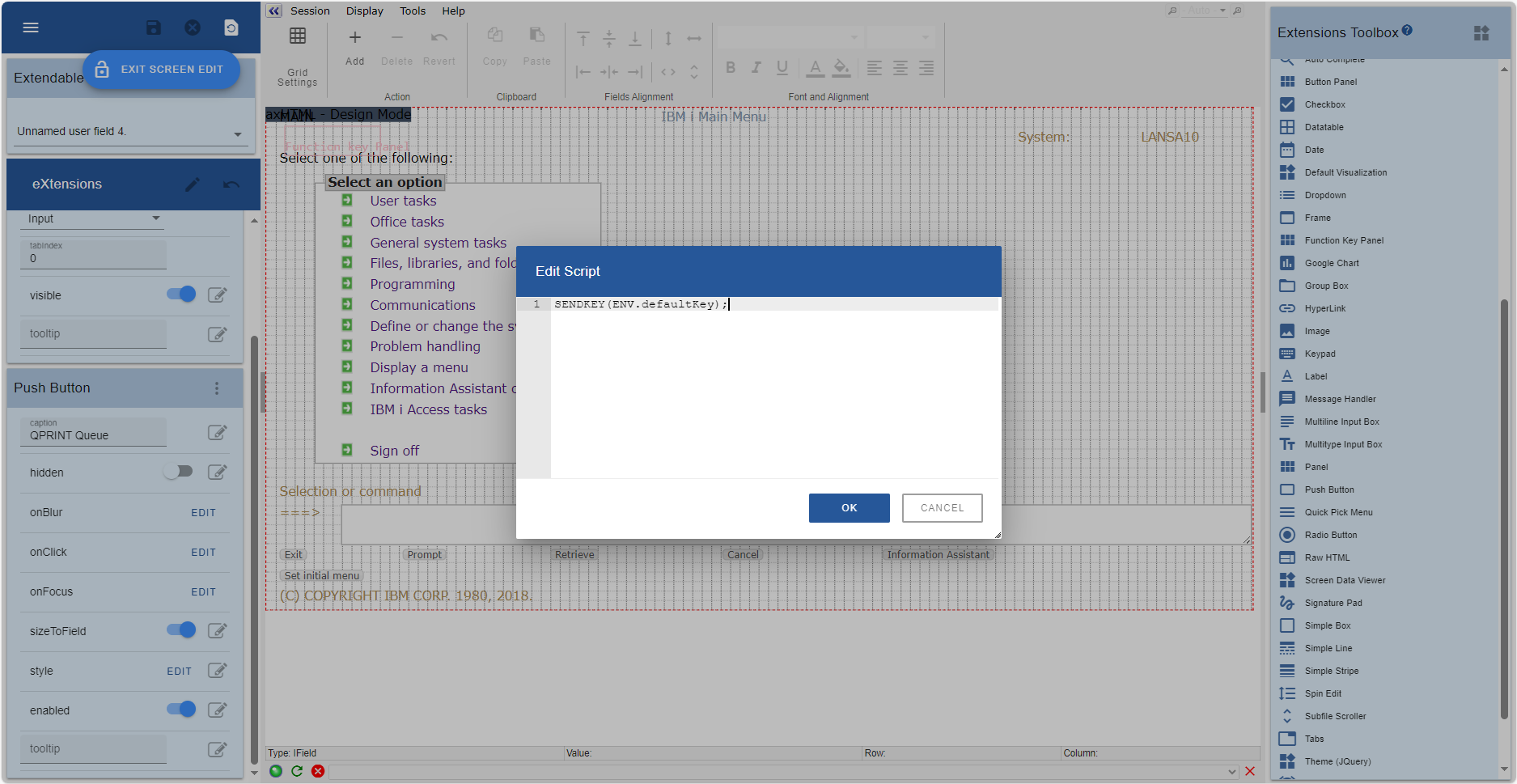Viewport: 1517px width, 784px height.
Task: Open the Tools menu
Action: (412, 11)
